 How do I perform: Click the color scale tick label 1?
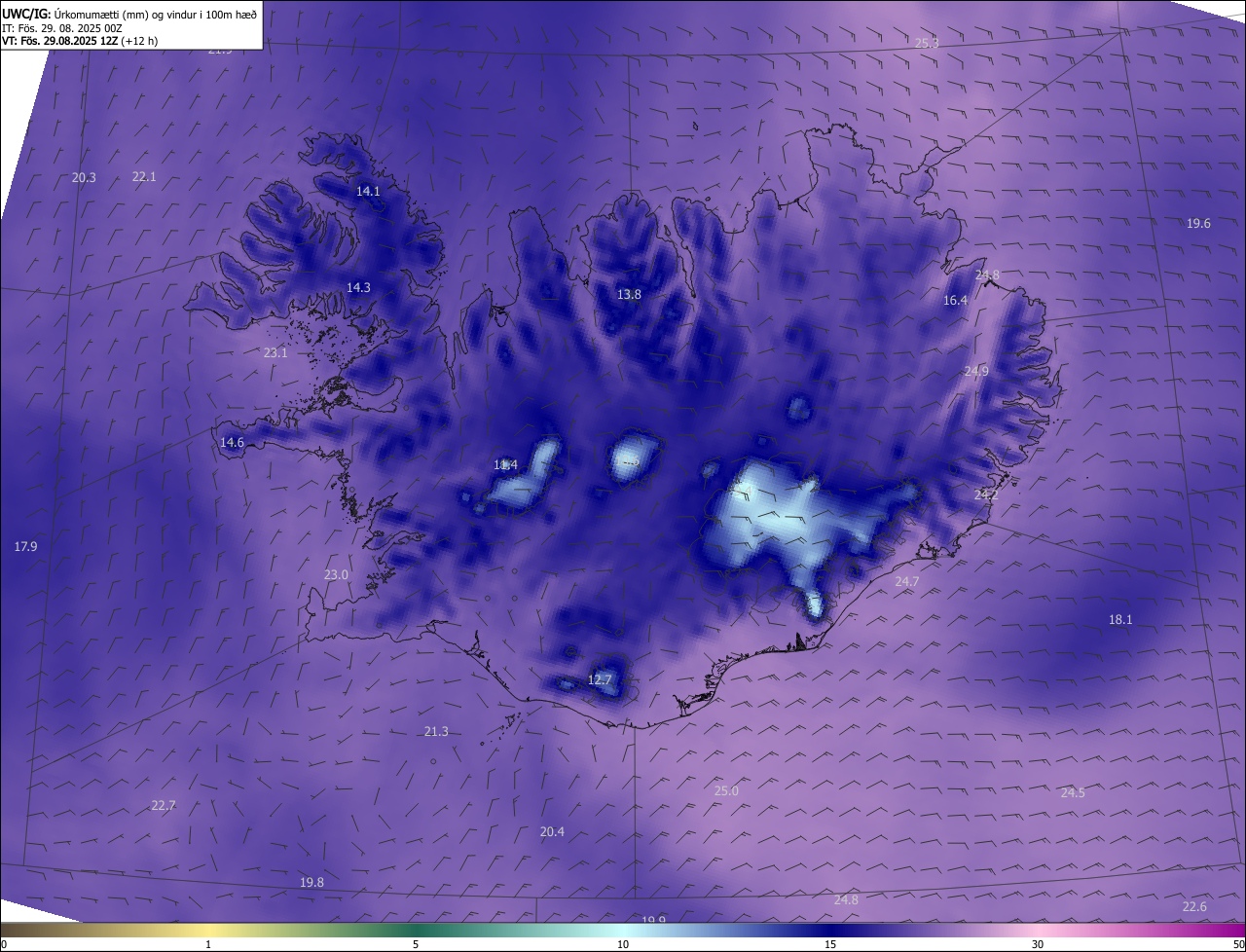[x=208, y=945]
